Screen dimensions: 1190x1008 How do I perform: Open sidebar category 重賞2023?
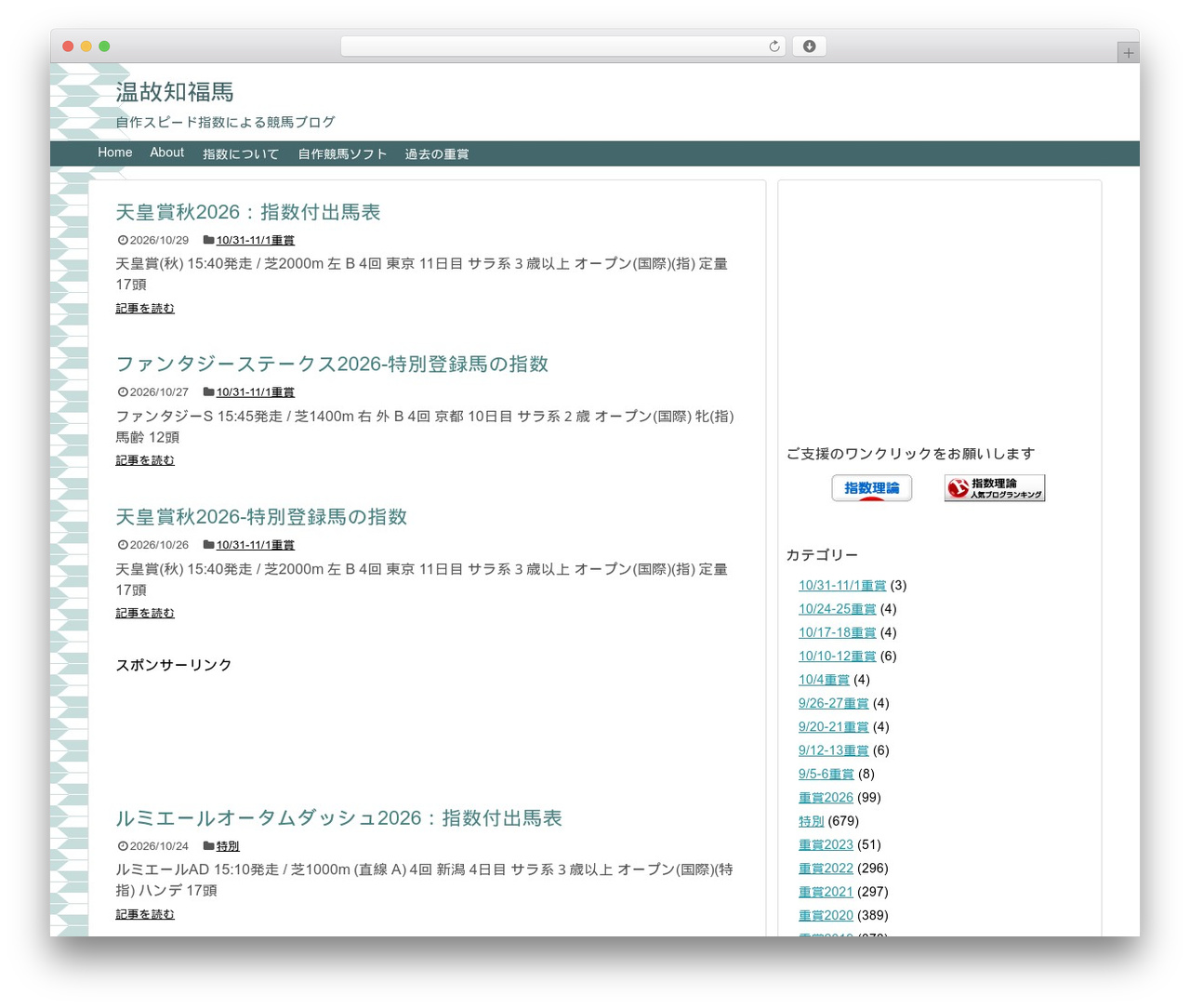tap(826, 844)
